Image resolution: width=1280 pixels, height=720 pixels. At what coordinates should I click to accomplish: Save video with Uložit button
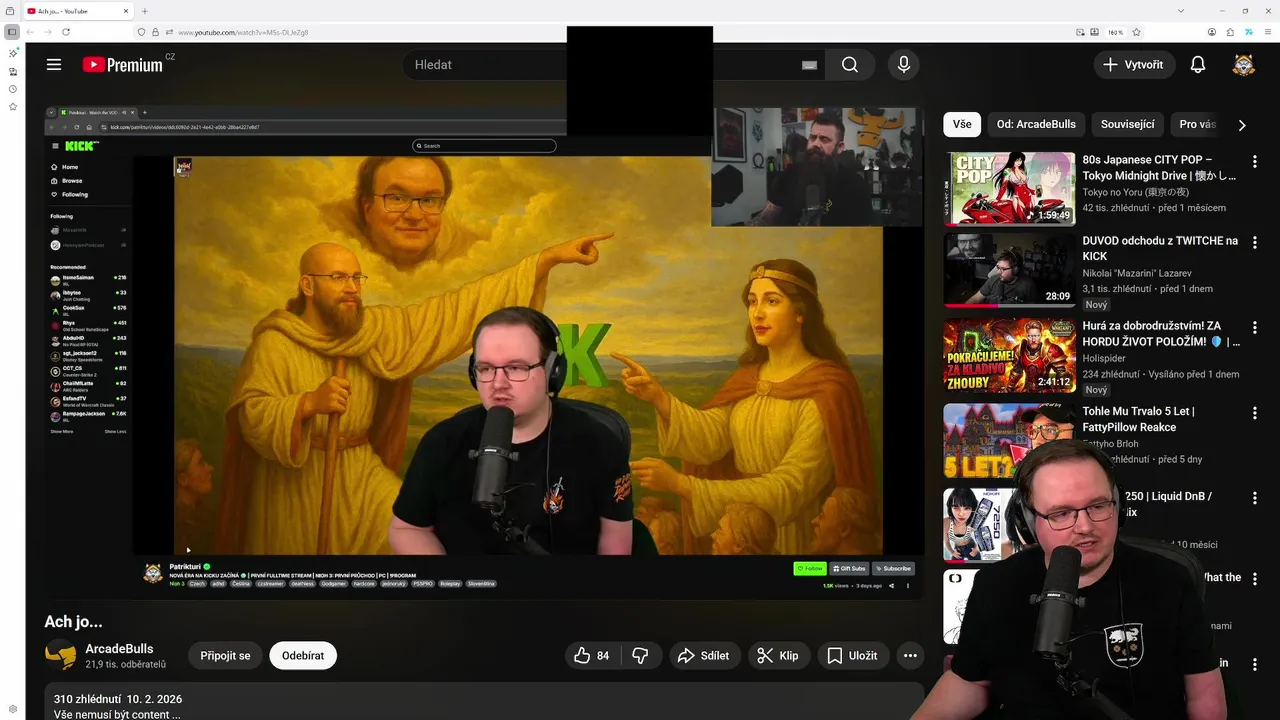[x=852, y=655]
